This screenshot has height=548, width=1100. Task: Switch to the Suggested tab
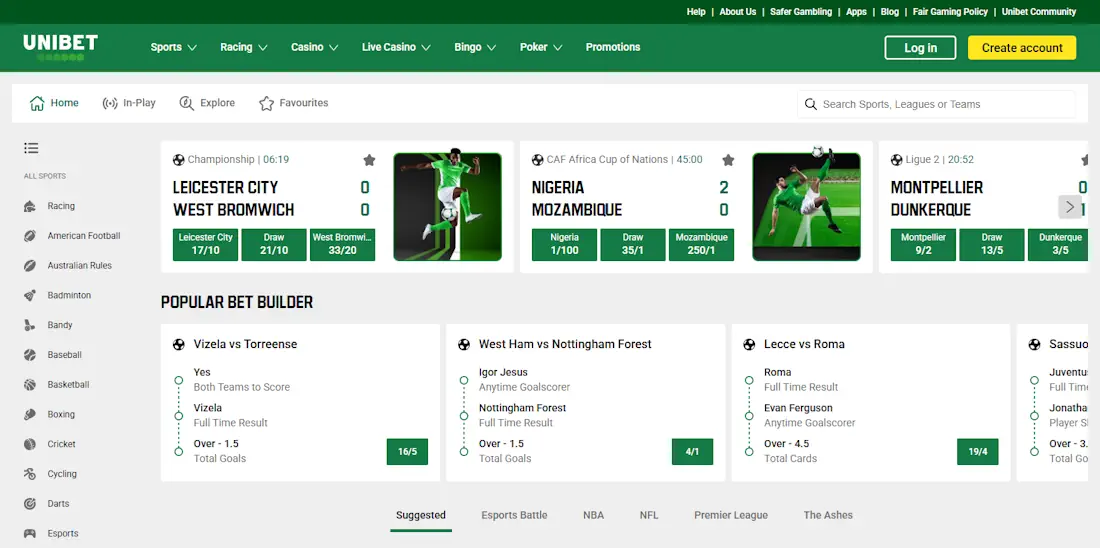[x=421, y=515]
